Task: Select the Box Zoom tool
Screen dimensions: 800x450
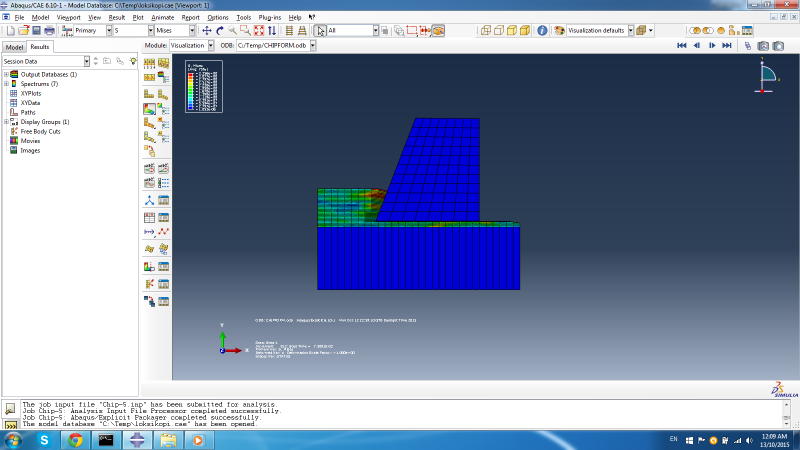Action: point(245,31)
